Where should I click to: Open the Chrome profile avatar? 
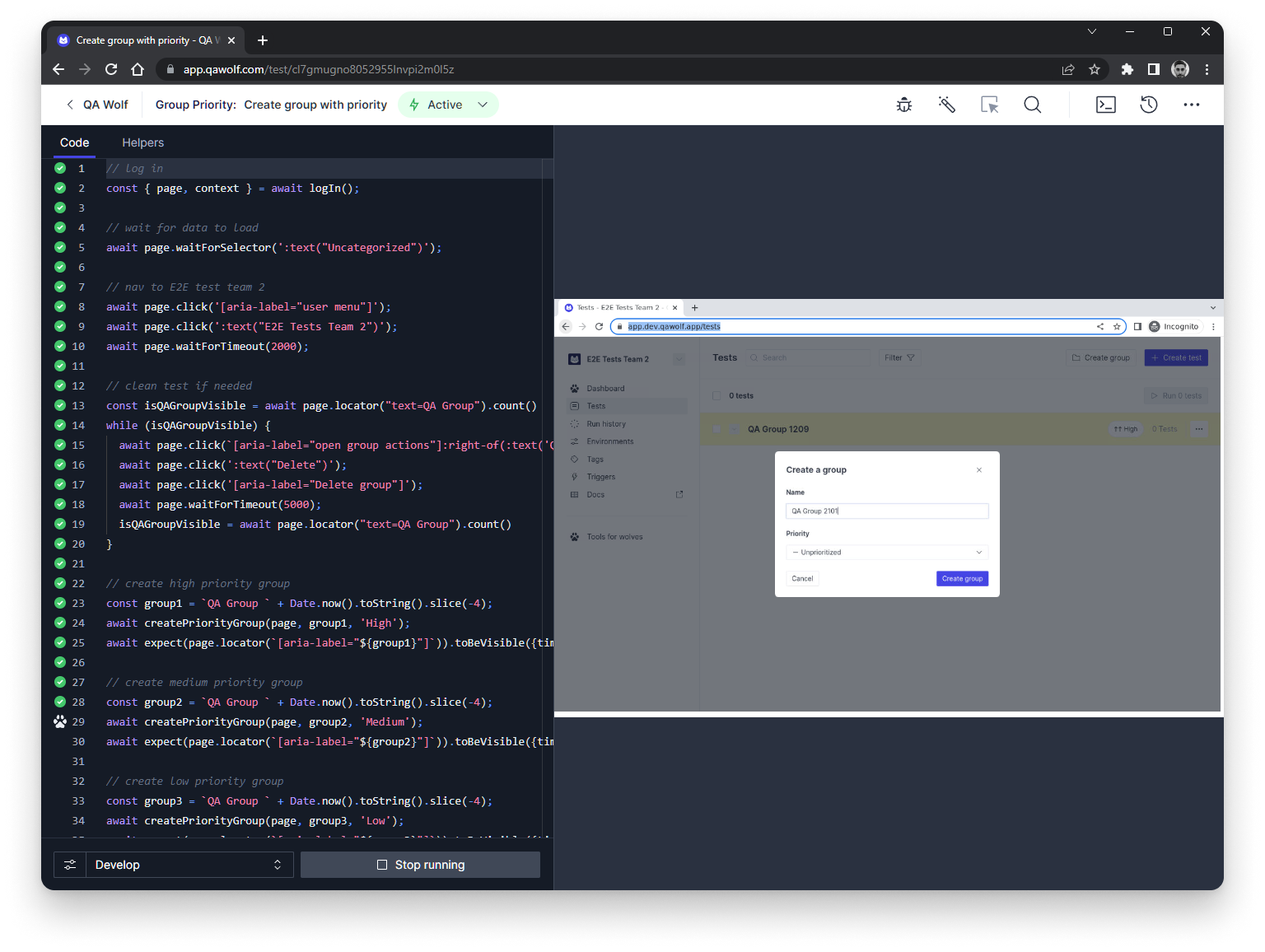click(x=1180, y=69)
